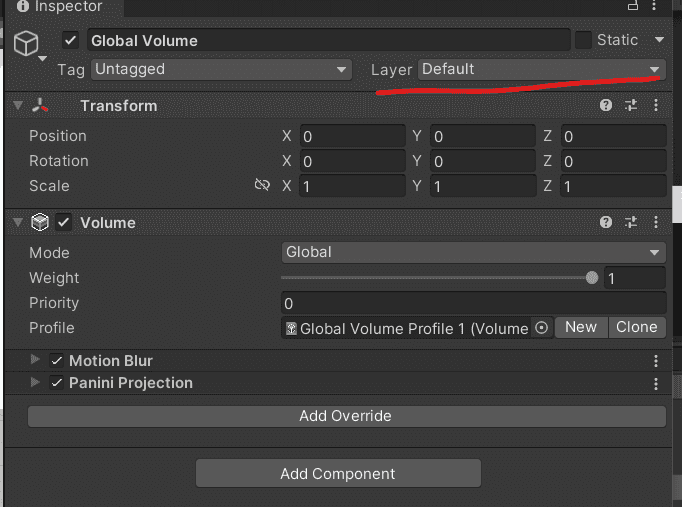
Task: Open Volume component help reference
Action: pyautogui.click(x=606, y=222)
